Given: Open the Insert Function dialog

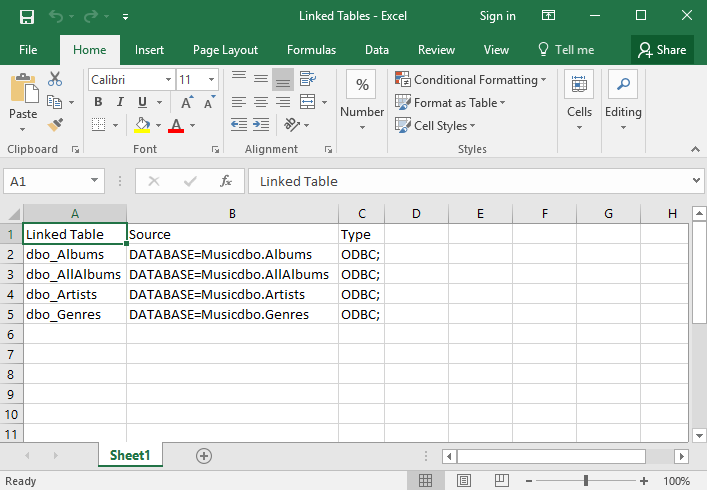Looking at the screenshot, I should point(226,181).
